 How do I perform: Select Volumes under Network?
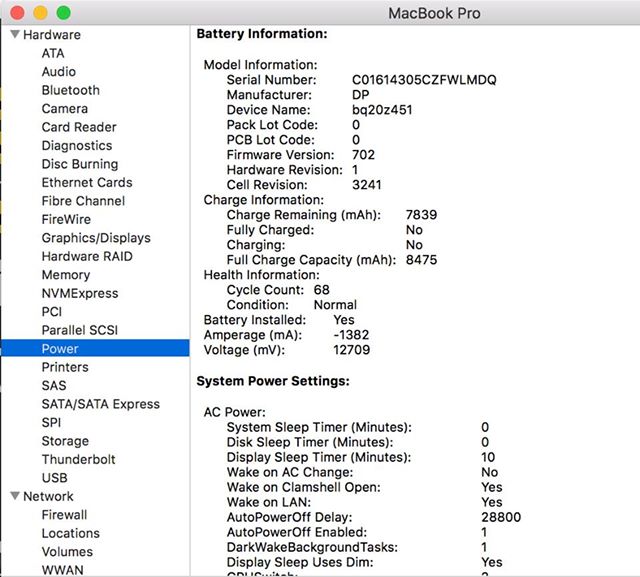(x=67, y=552)
